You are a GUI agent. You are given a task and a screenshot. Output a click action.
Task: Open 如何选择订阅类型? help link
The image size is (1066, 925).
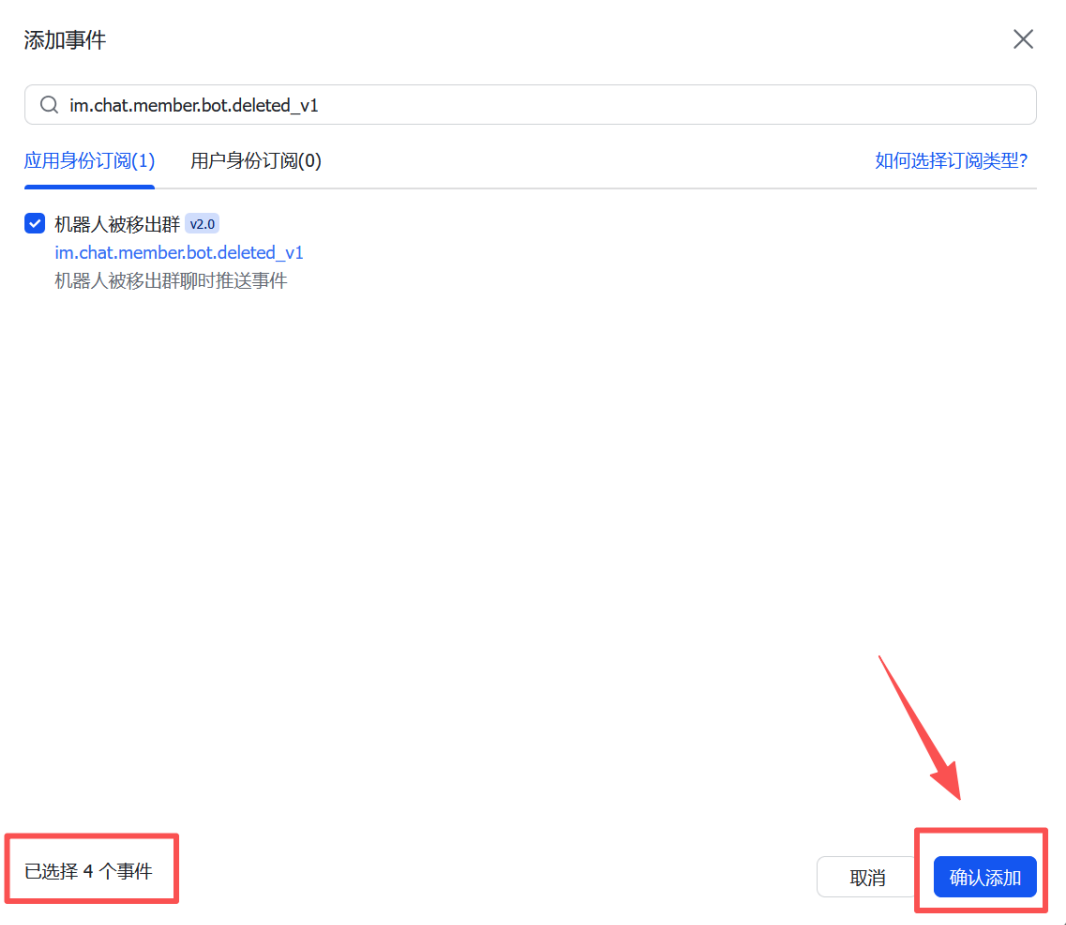pos(951,161)
